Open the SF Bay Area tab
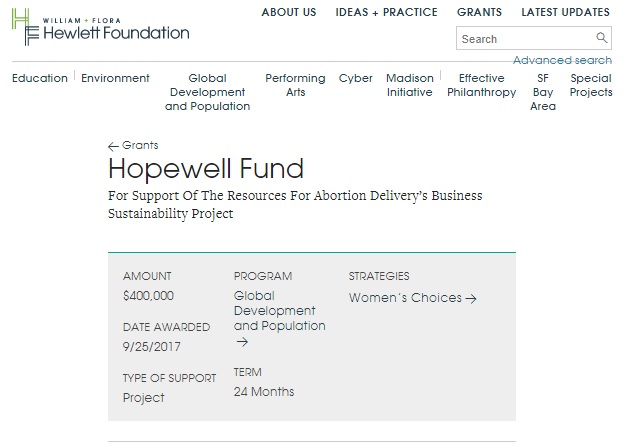 tap(543, 92)
